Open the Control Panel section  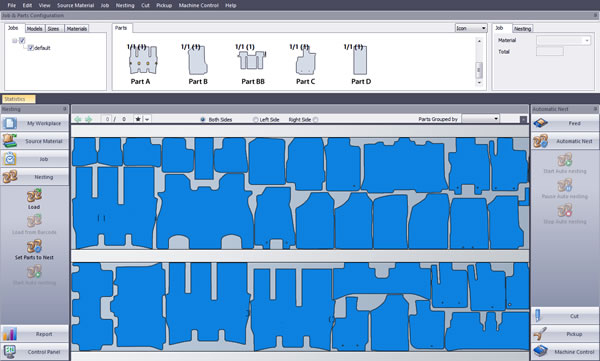coord(35,352)
